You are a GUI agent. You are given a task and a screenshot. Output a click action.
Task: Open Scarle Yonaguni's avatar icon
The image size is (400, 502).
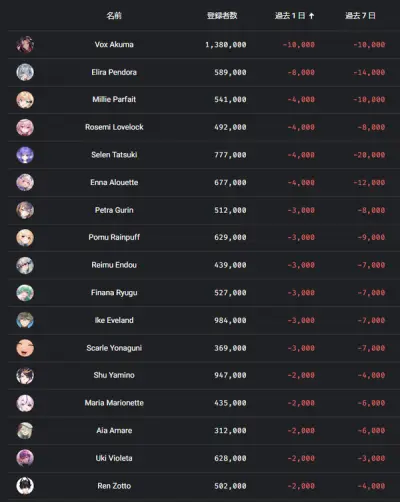25,348
